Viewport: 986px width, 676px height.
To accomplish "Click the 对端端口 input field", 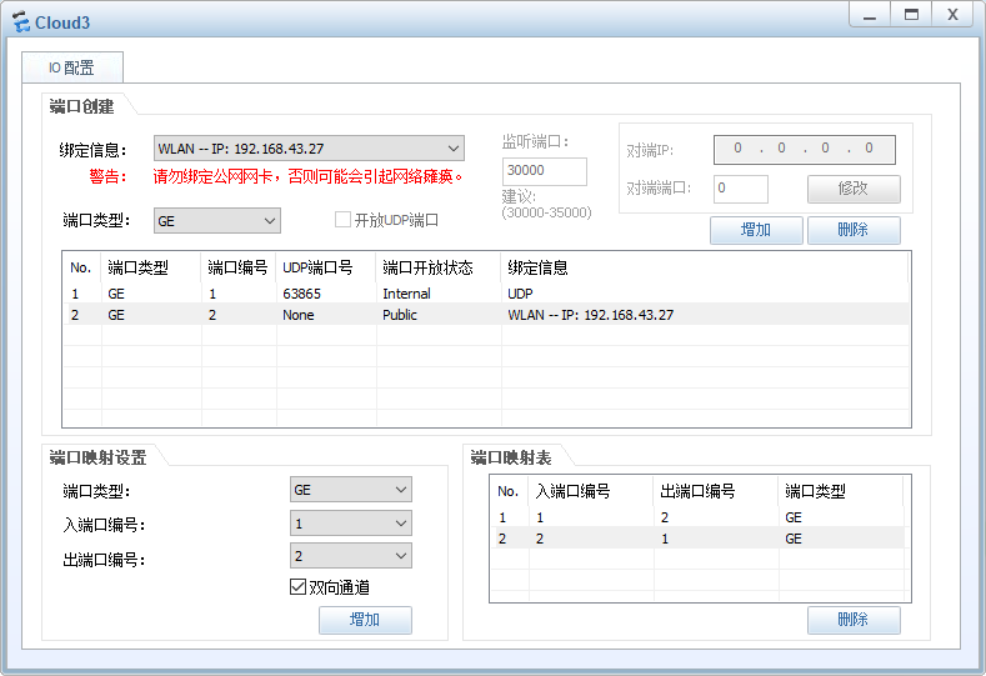I will pyautogui.click(x=741, y=189).
